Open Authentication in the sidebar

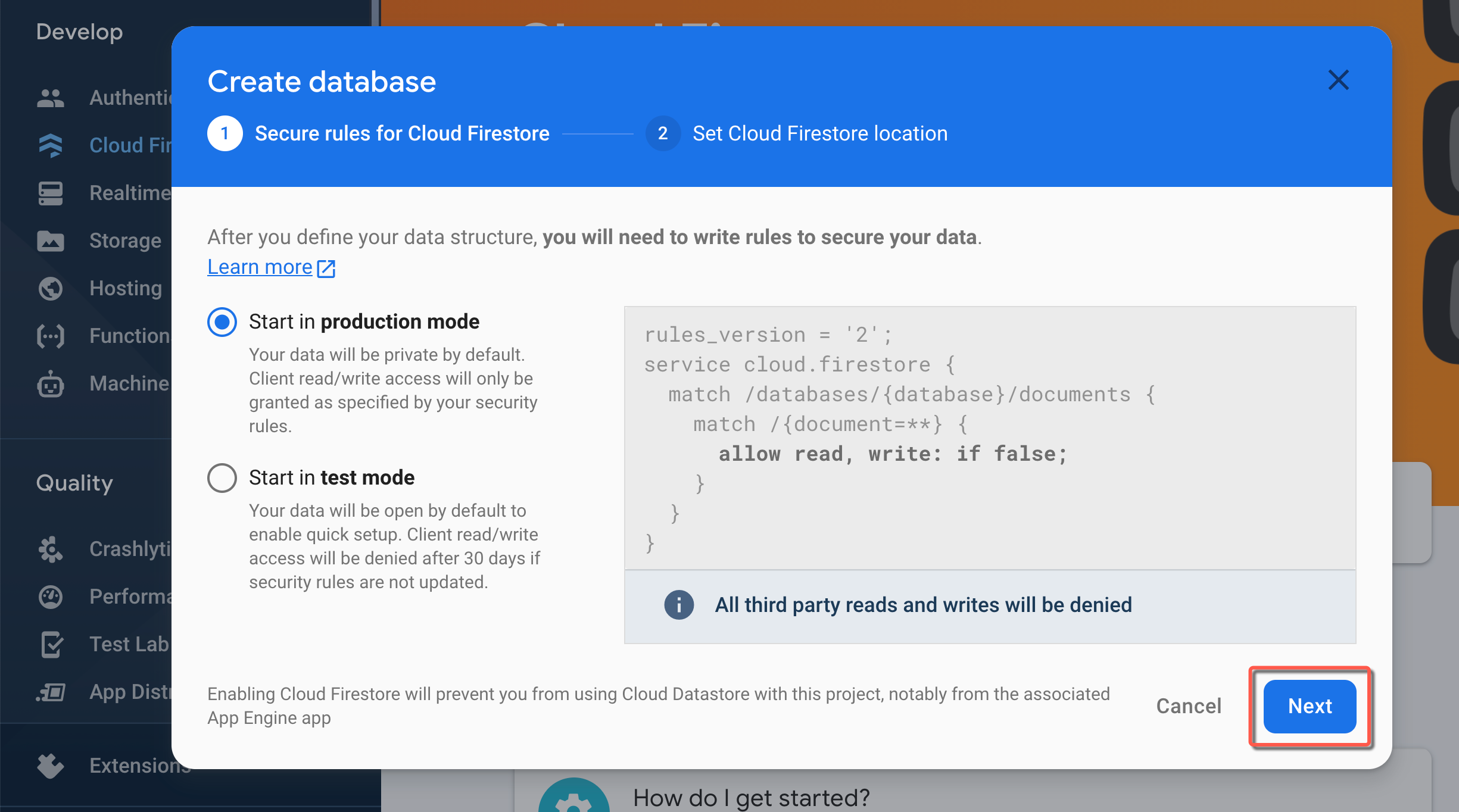130,98
